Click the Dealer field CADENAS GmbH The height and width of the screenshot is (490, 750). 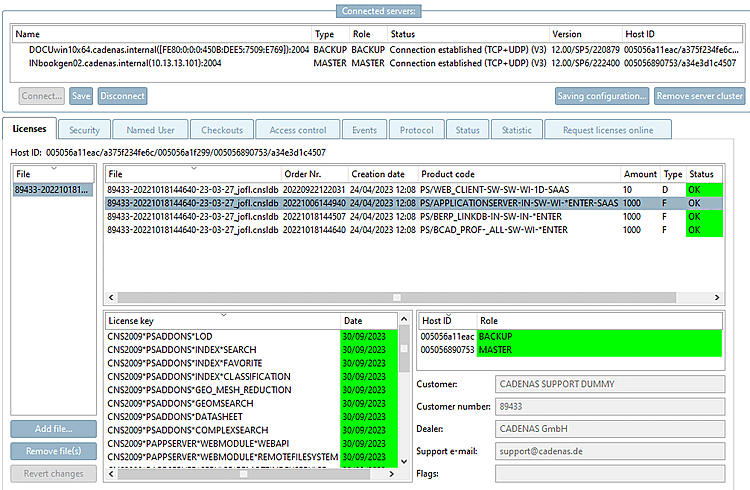click(610, 429)
